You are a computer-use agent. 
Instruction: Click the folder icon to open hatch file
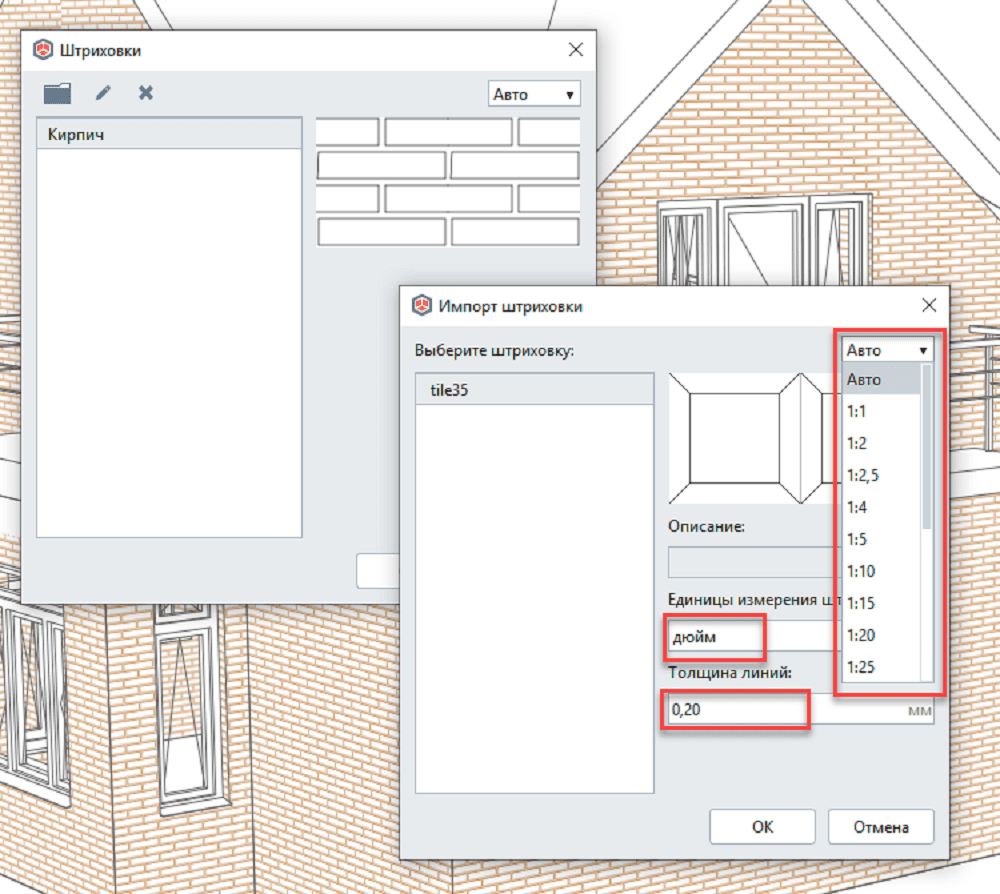(58, 93)
